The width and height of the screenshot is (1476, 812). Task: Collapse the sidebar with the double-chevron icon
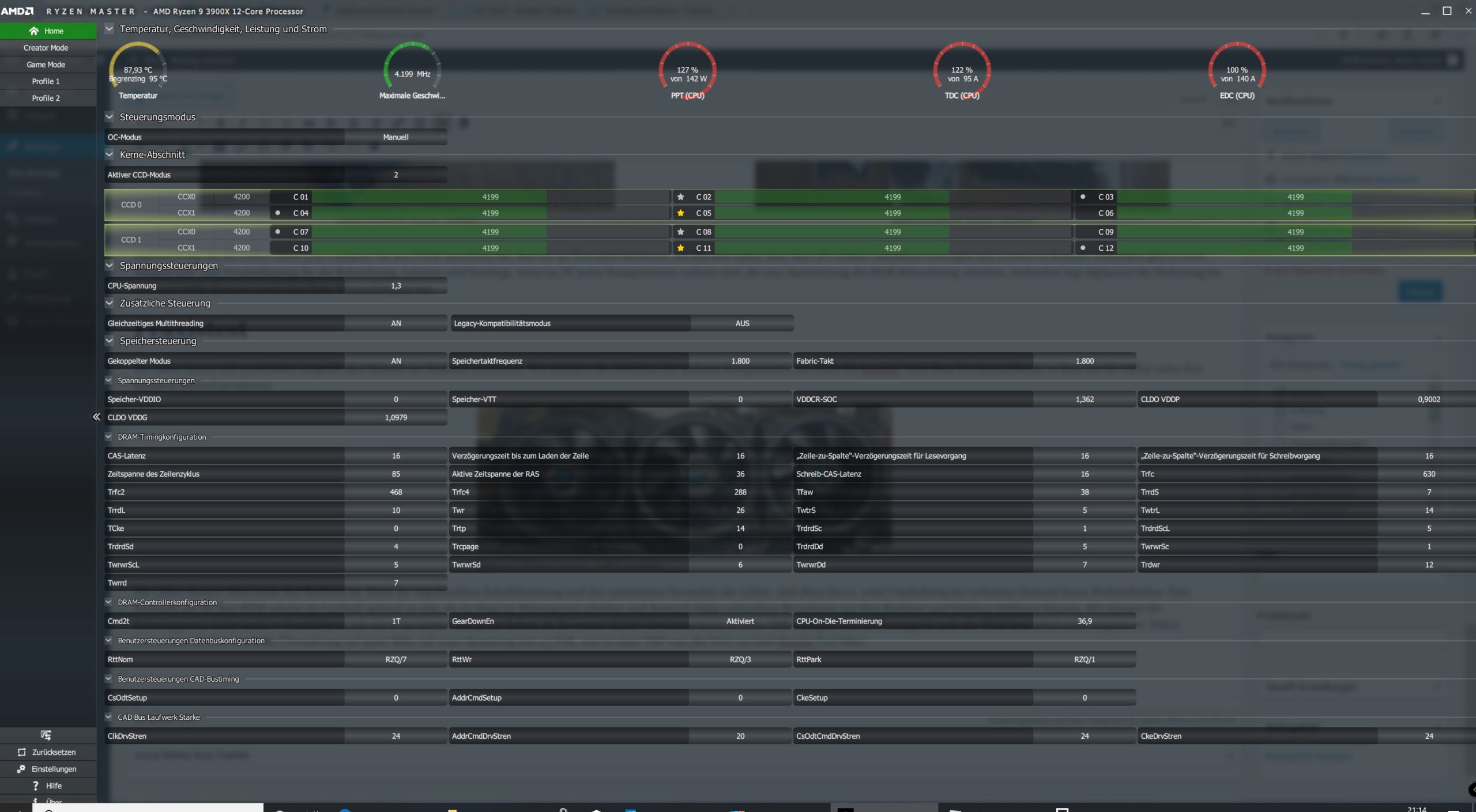(96, 417)
